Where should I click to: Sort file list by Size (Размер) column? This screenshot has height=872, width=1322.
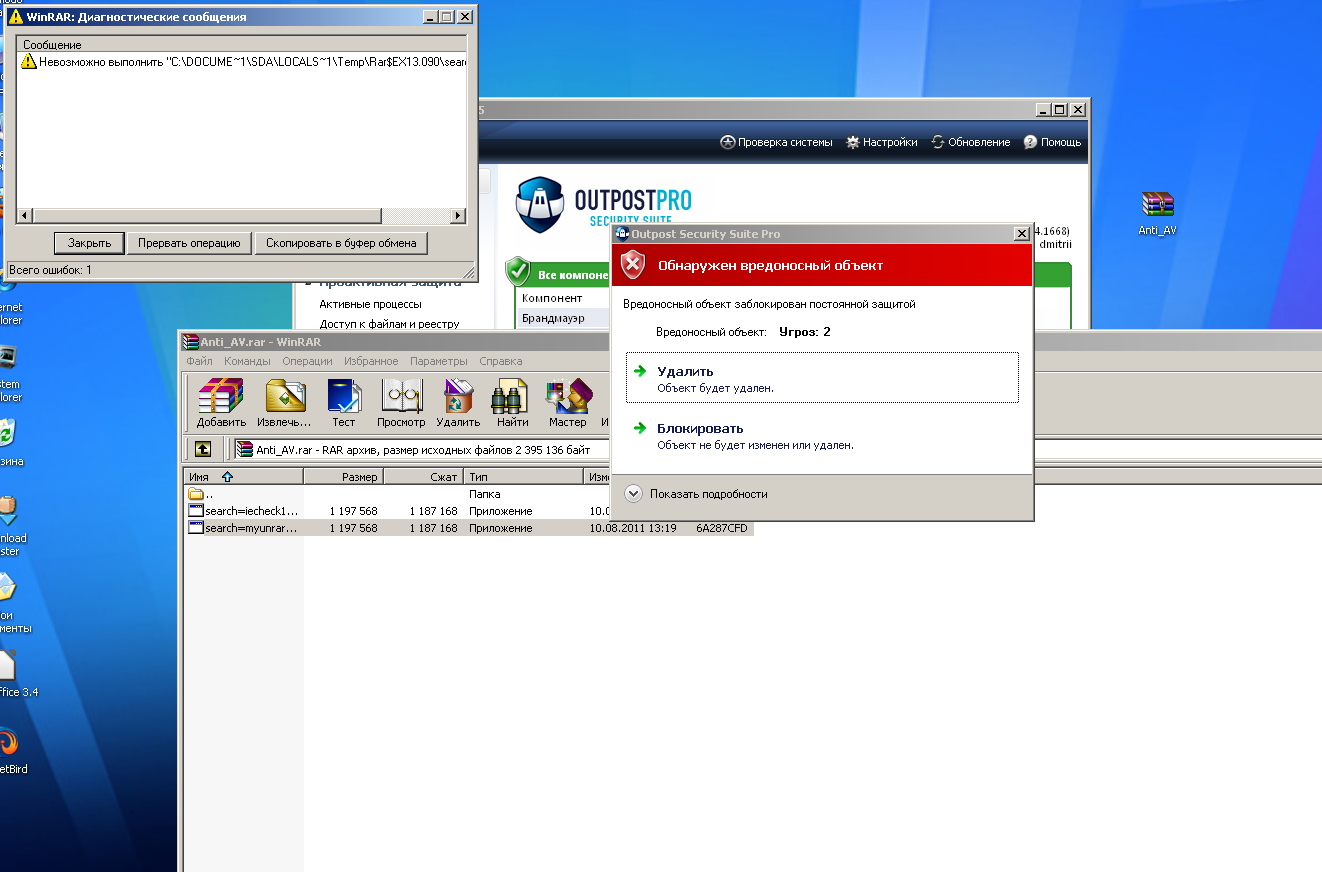coord(343,477)
